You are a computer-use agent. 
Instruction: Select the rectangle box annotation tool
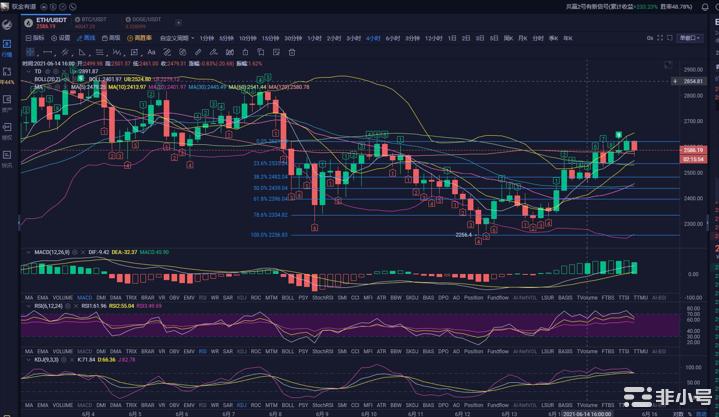(x=134, y=52)
